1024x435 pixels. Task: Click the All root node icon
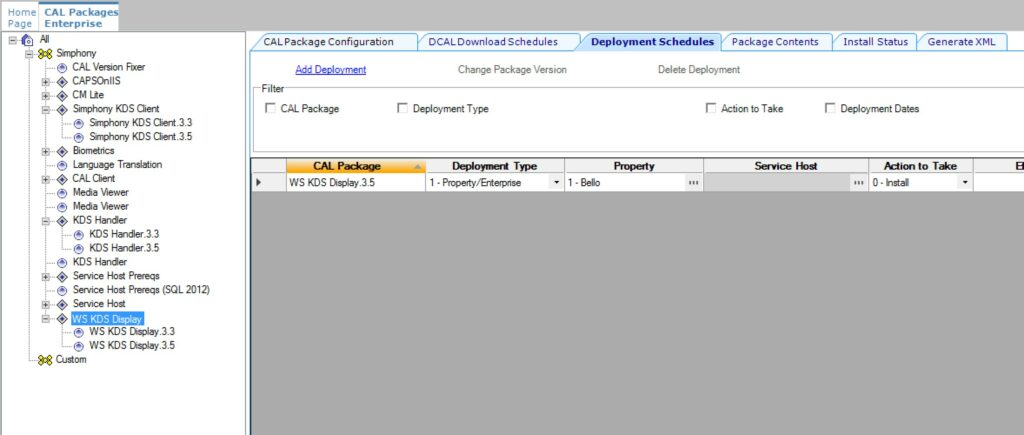pos(27,40)
